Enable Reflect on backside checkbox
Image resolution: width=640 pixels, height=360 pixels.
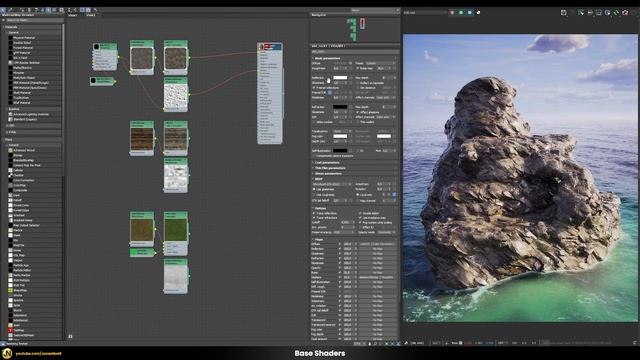[x=358, y=83]
